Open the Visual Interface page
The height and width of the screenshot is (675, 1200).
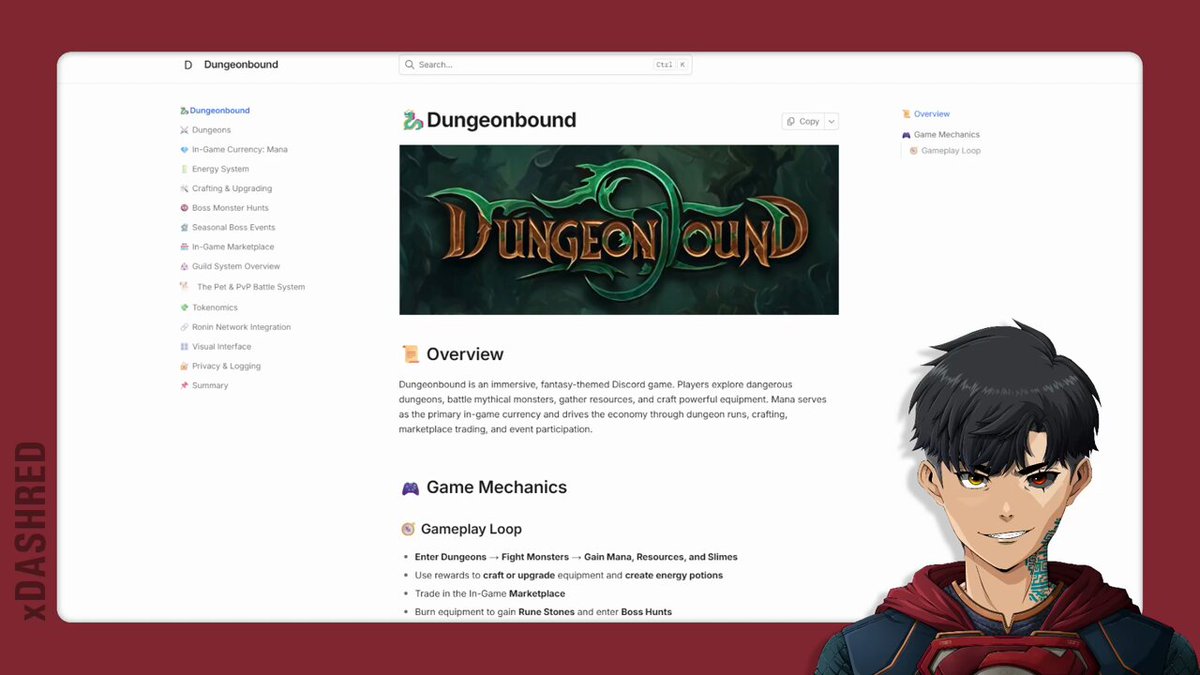click(221, 347)
